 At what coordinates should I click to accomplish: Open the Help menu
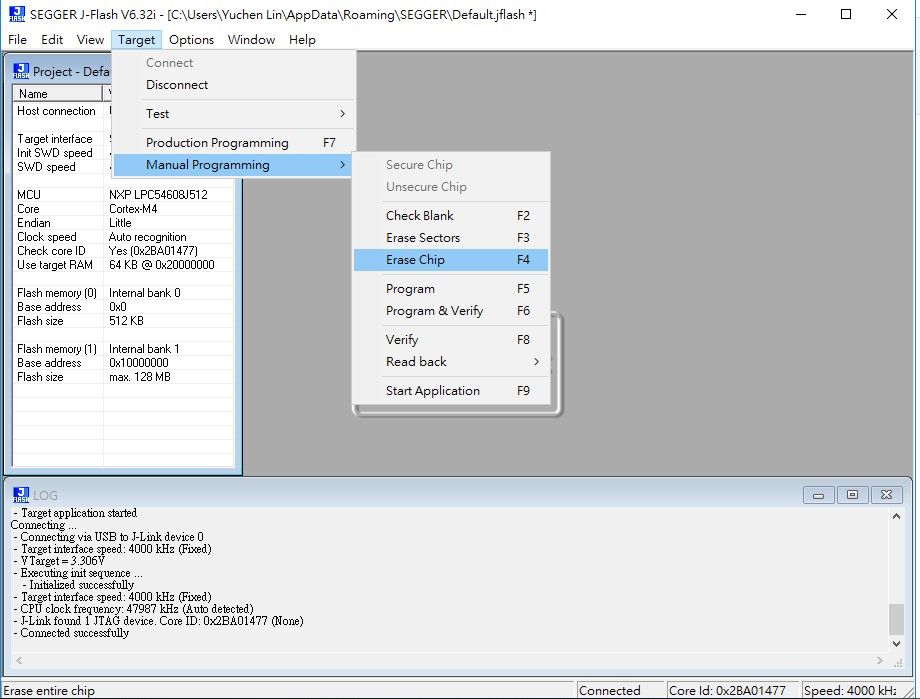[x=302, y=39]
